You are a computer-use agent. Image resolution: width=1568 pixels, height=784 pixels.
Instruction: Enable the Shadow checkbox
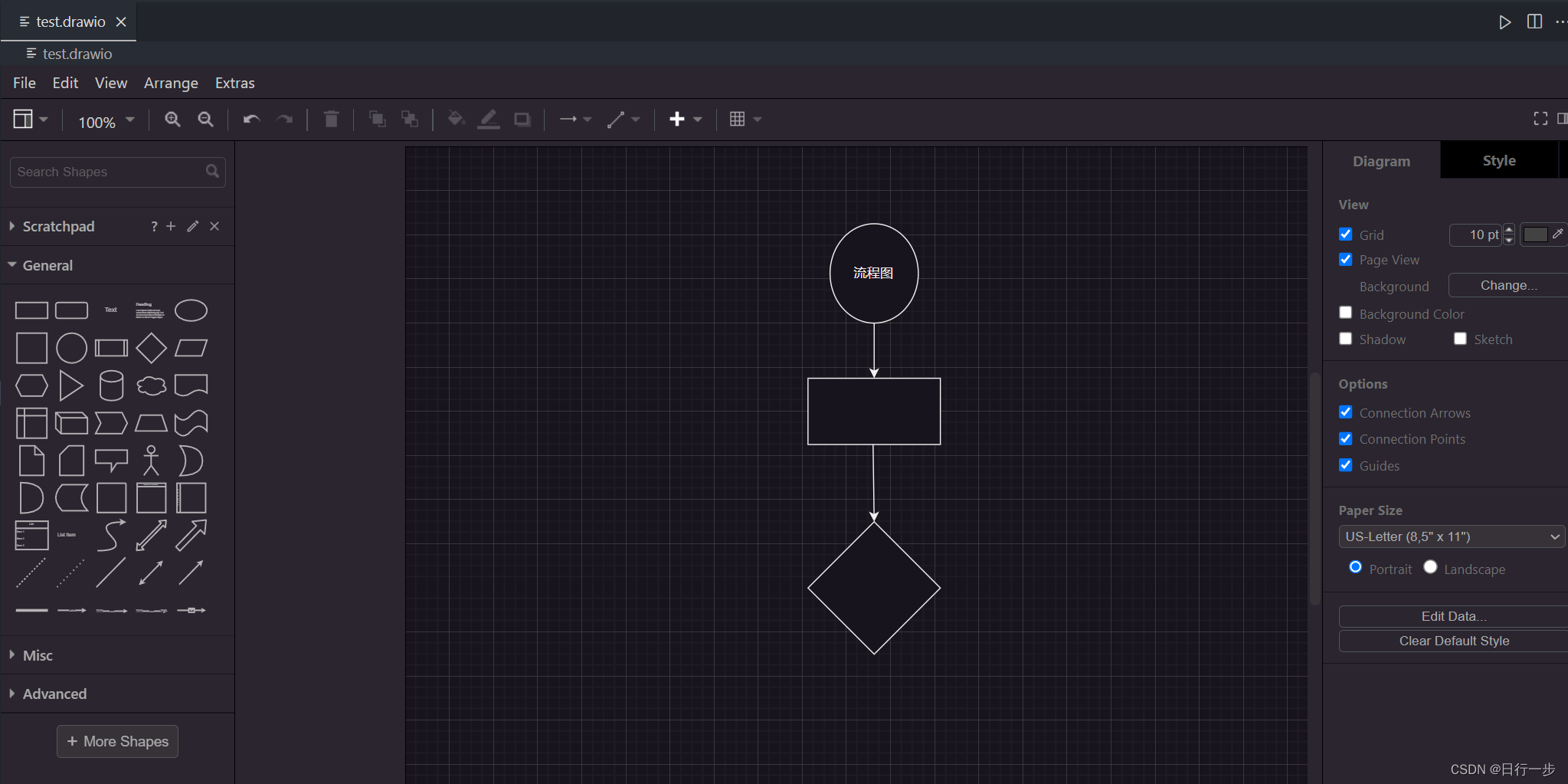point(1346,339)
